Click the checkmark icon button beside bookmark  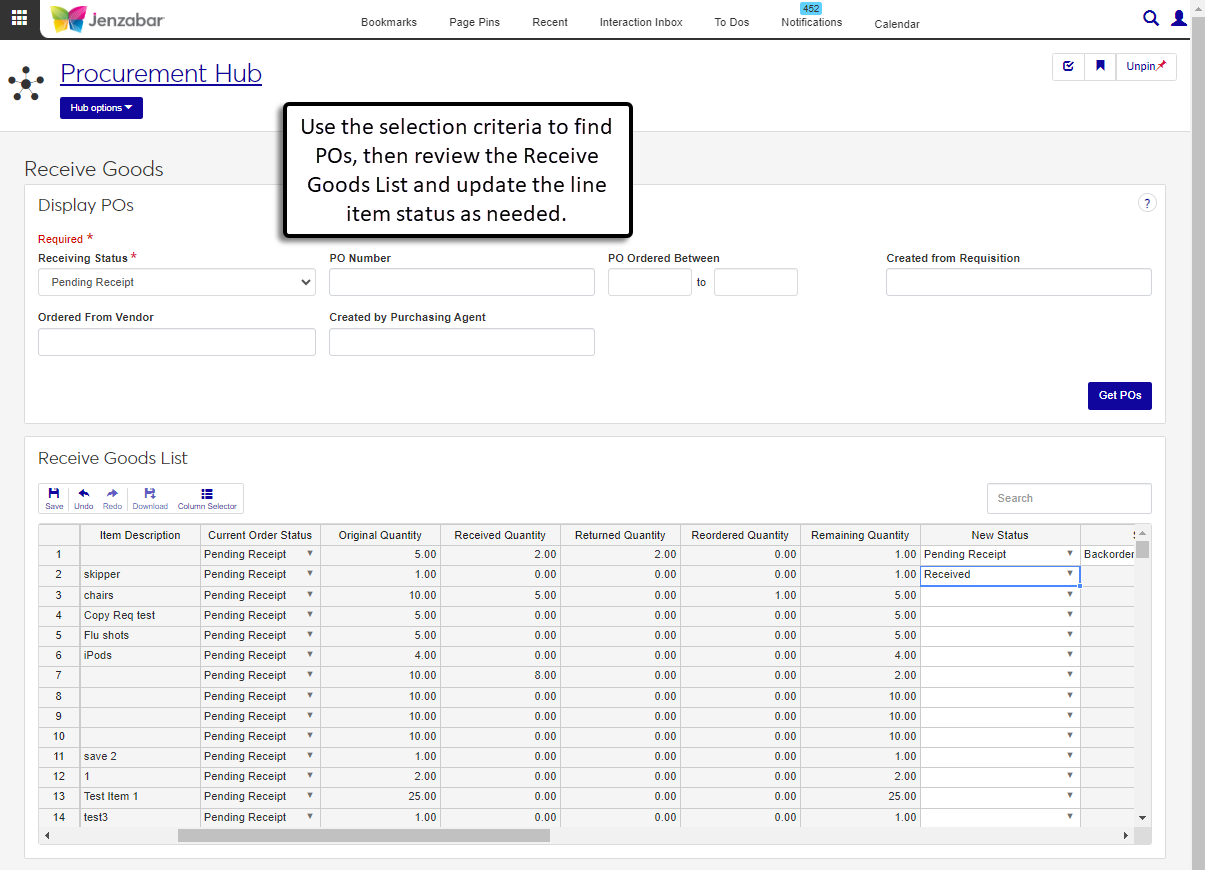(1068, 66)
